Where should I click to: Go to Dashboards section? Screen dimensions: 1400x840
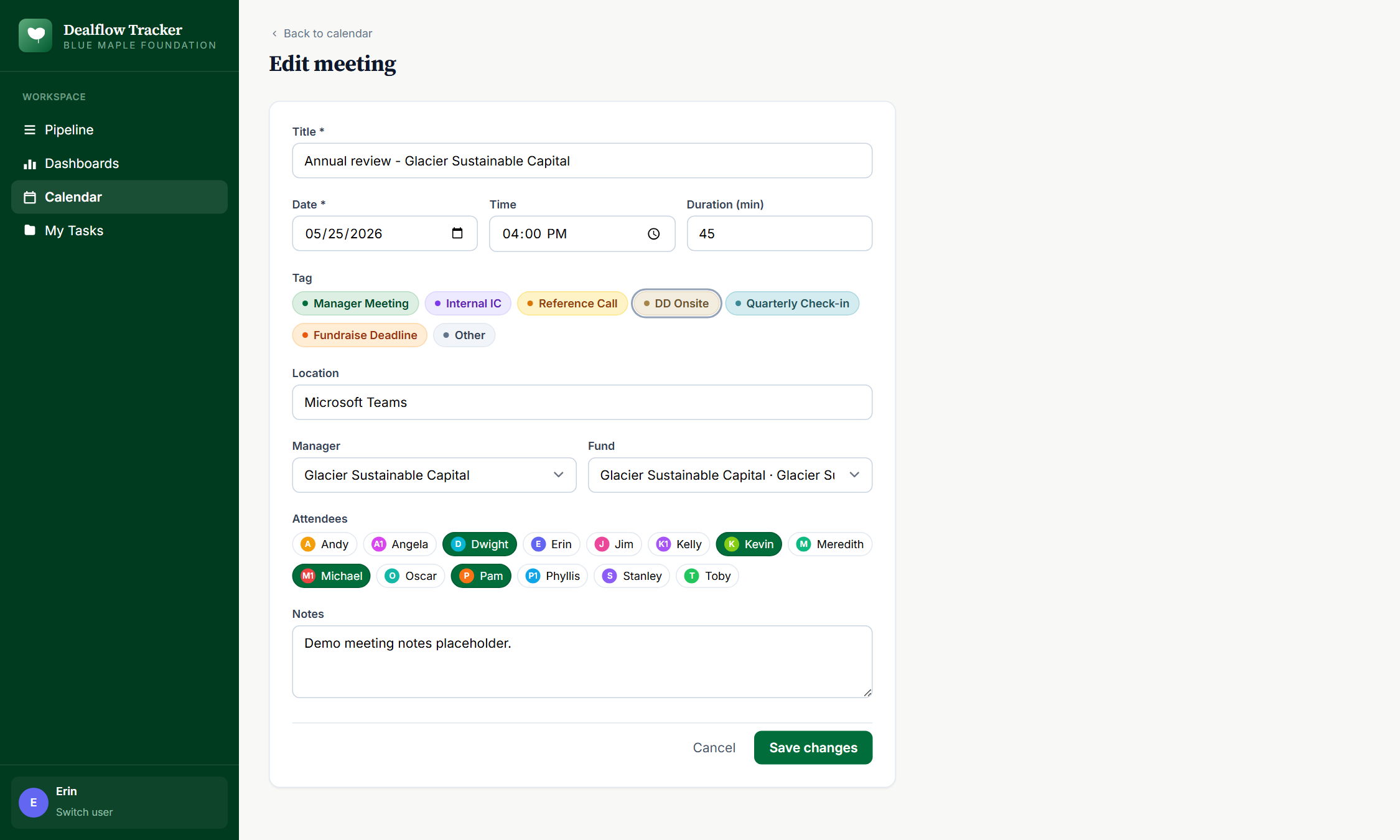119,164
